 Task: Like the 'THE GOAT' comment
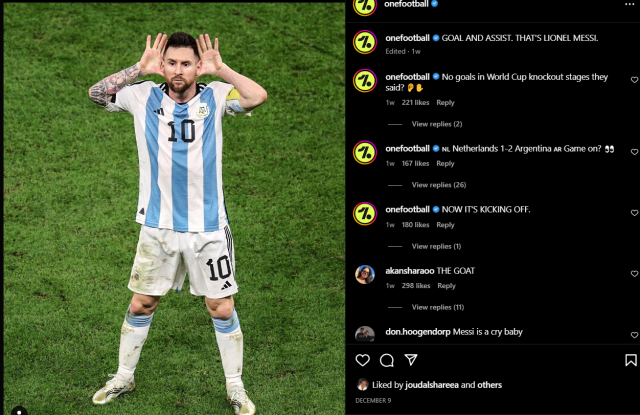(634, 274)
